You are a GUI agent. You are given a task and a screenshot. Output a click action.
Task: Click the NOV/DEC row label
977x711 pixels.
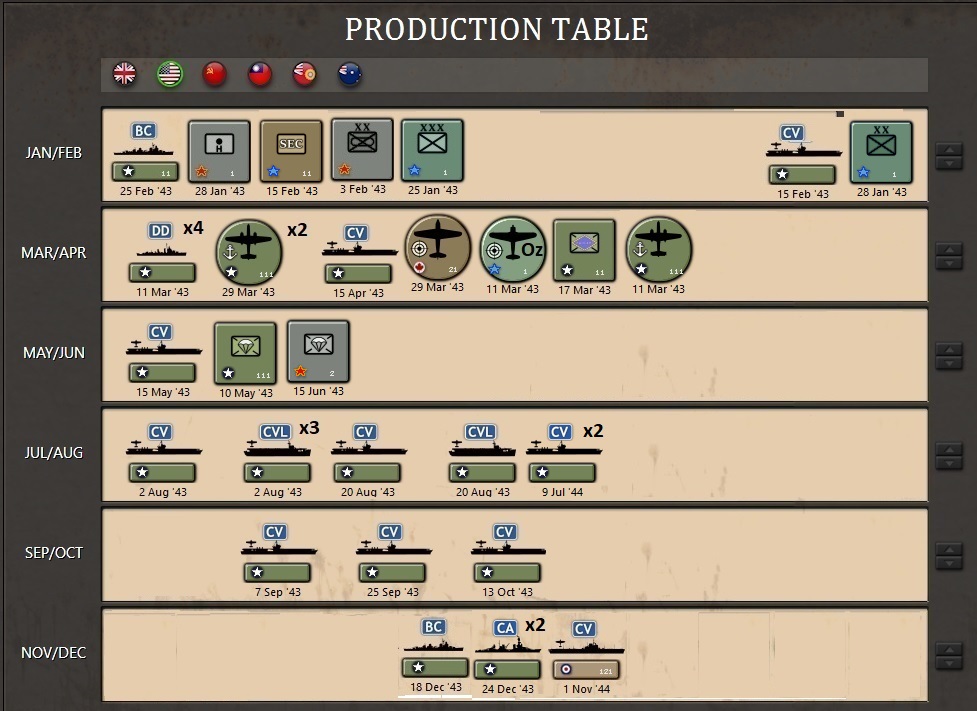pyautogui.click(x=54, y=652)
